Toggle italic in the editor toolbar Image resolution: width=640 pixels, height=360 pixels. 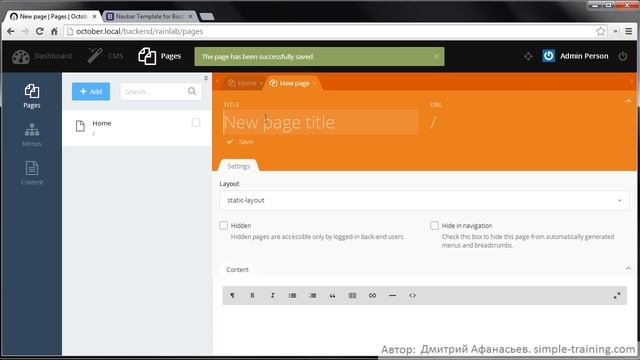pyautogui.click(x=272, y=296)
